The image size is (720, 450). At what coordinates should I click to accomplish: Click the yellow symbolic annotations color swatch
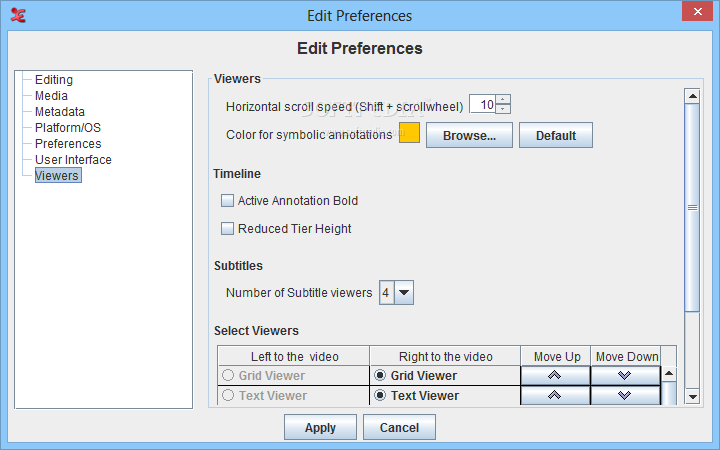tap(409, 133)
